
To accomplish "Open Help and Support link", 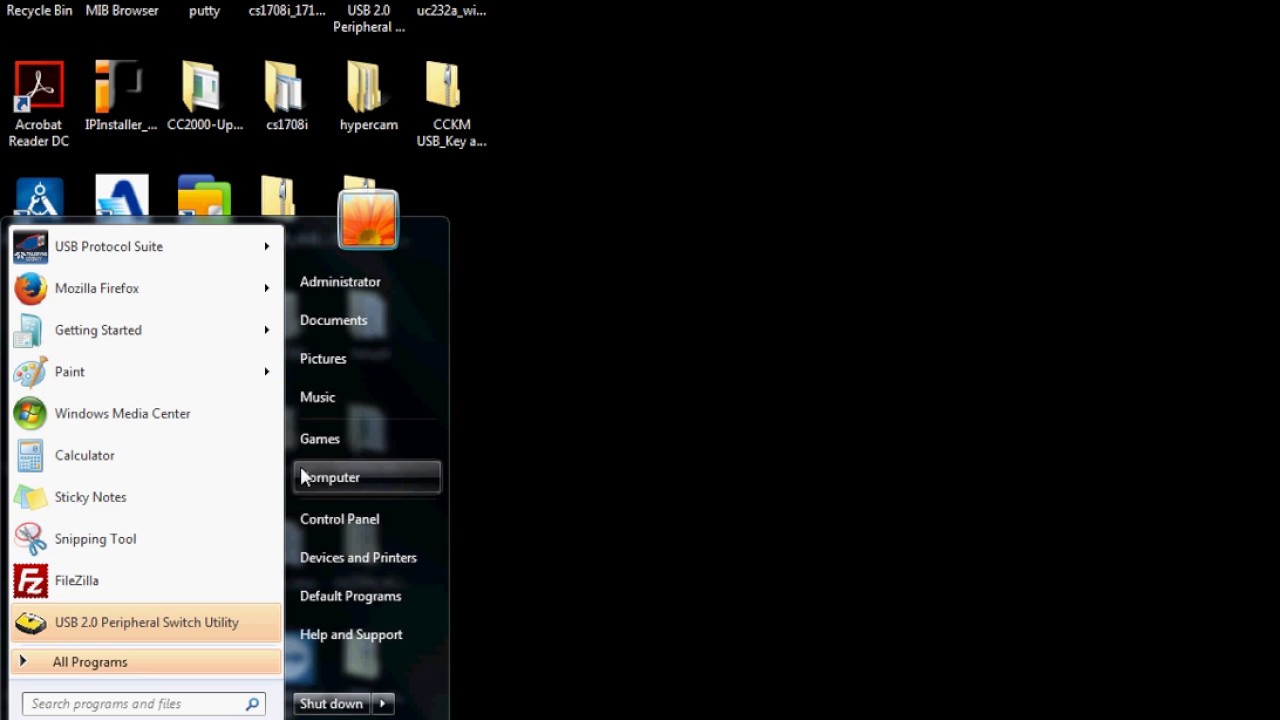I will click(351, 634).
